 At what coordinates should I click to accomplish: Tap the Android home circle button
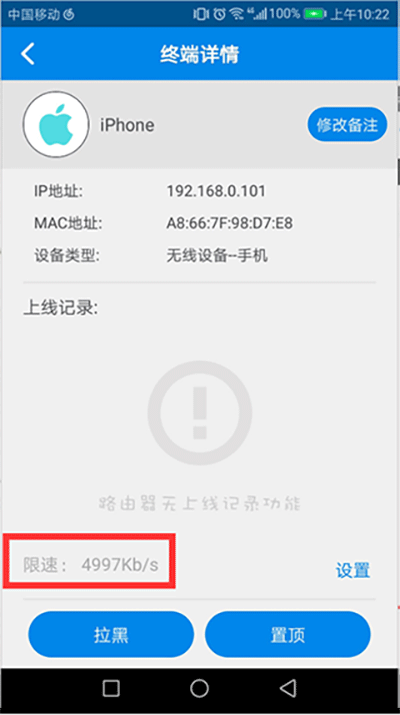pyautogui.click(x=199, y=688)
